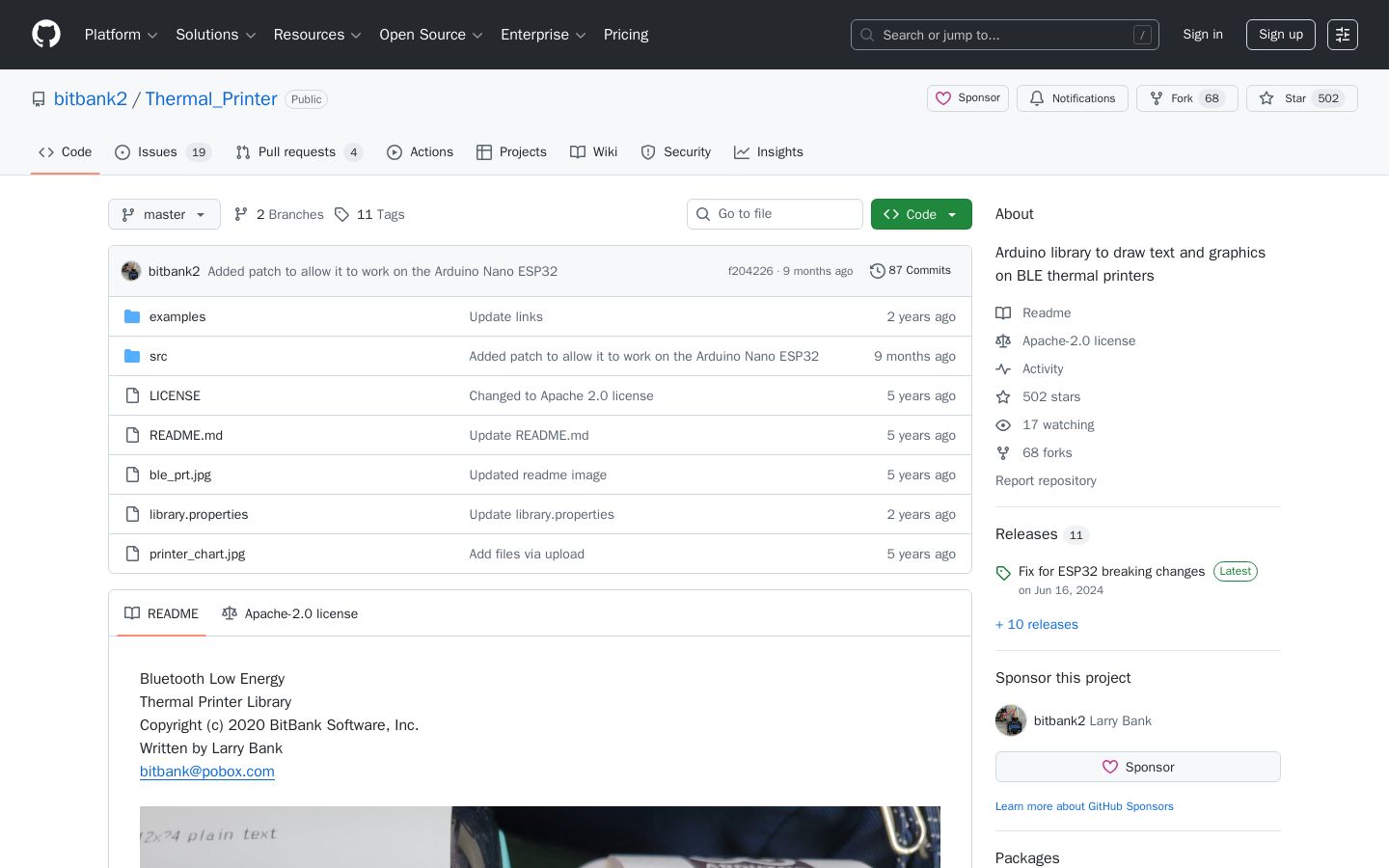Screen dimensions: 1389x868
Task: Open the command palette icon button
Action: coord(1343,35)
